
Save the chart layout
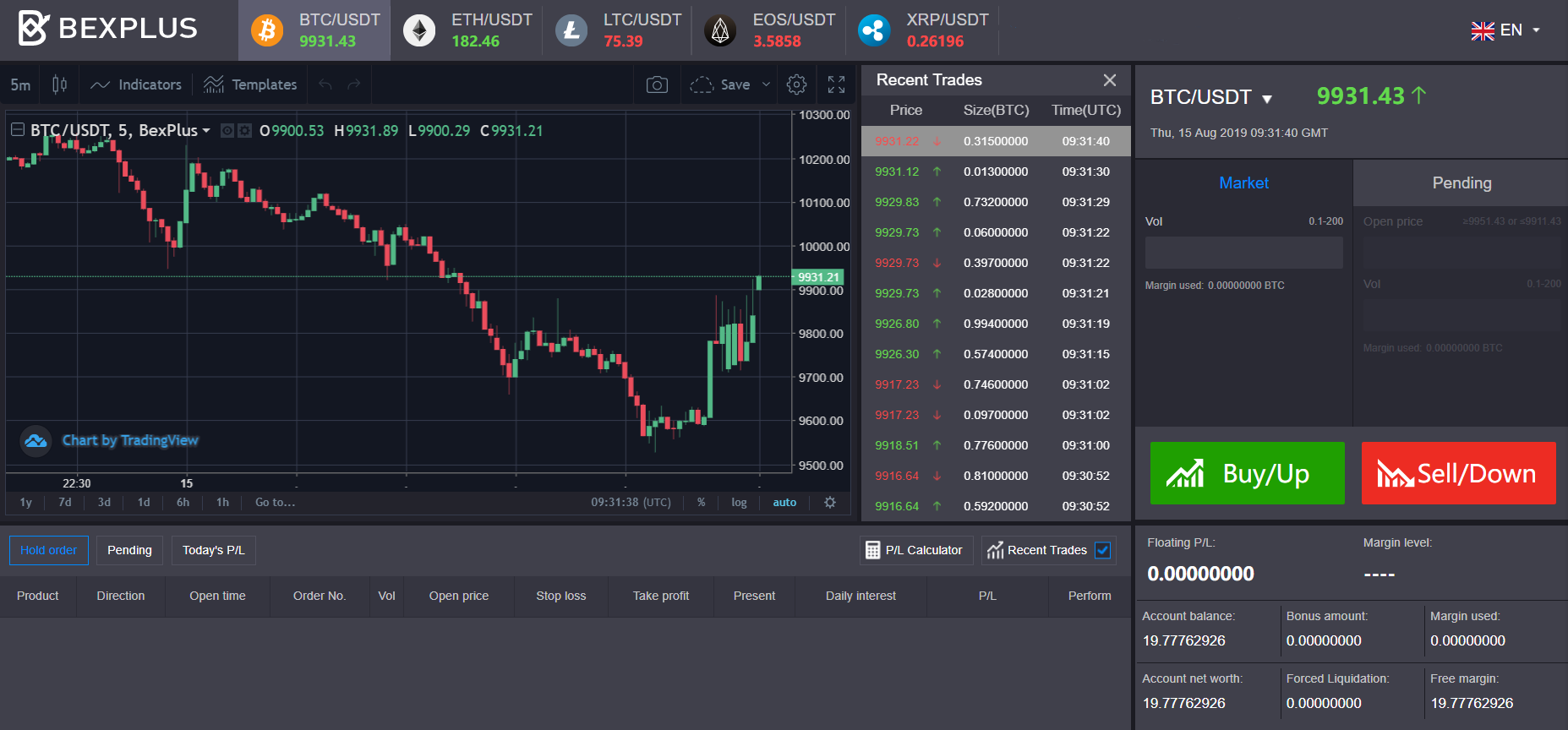tap(720, 84)
